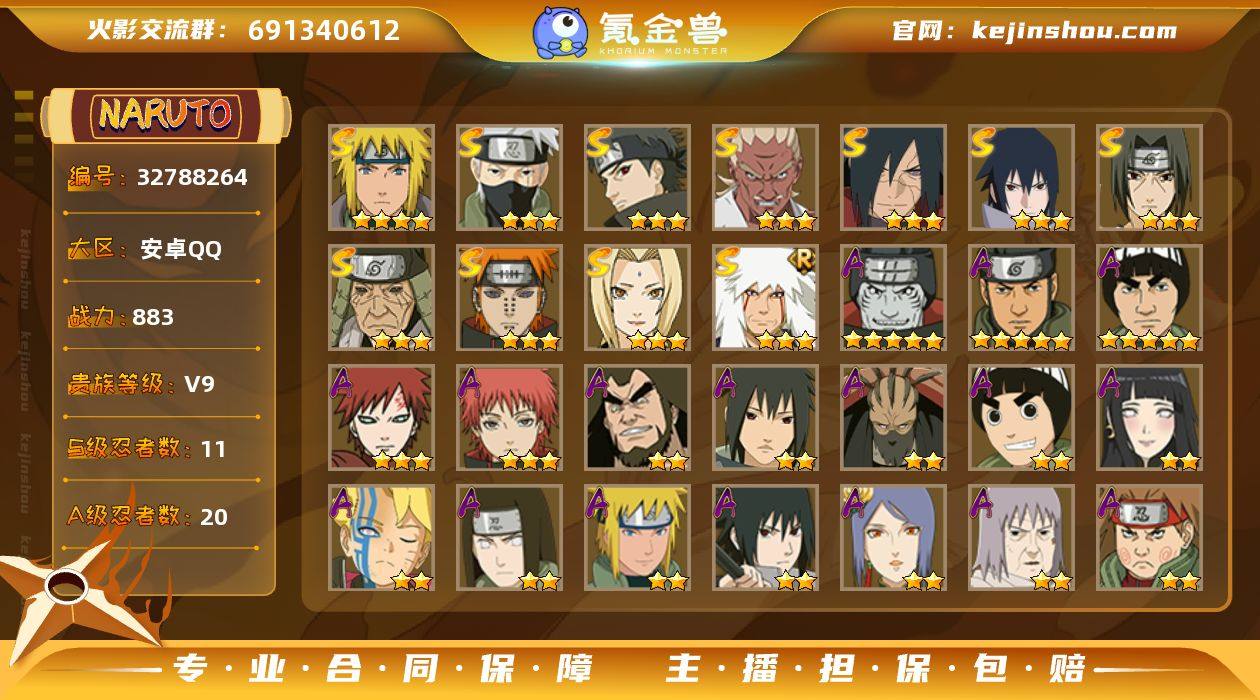Viewport: 1260px width, 700px height.
Task: Click the group number 691340612
Action: pyautogui.click(x=325, y=30)
